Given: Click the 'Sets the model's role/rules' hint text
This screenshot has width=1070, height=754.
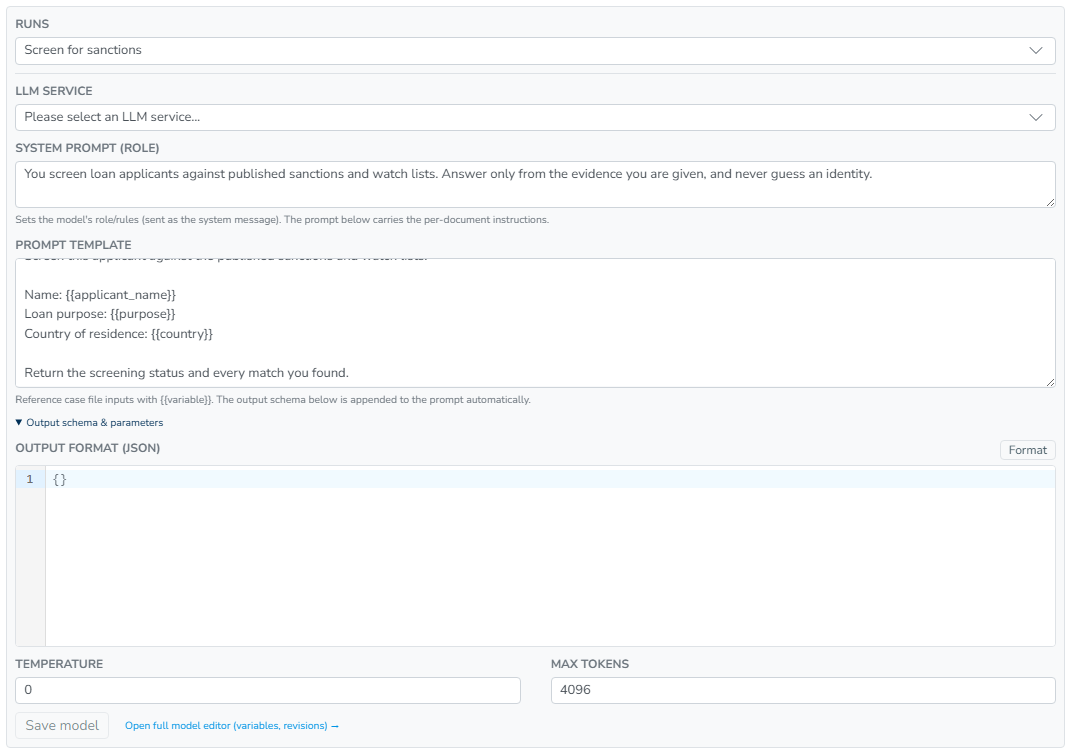Looking at the screenshot, I should (282, 220).
